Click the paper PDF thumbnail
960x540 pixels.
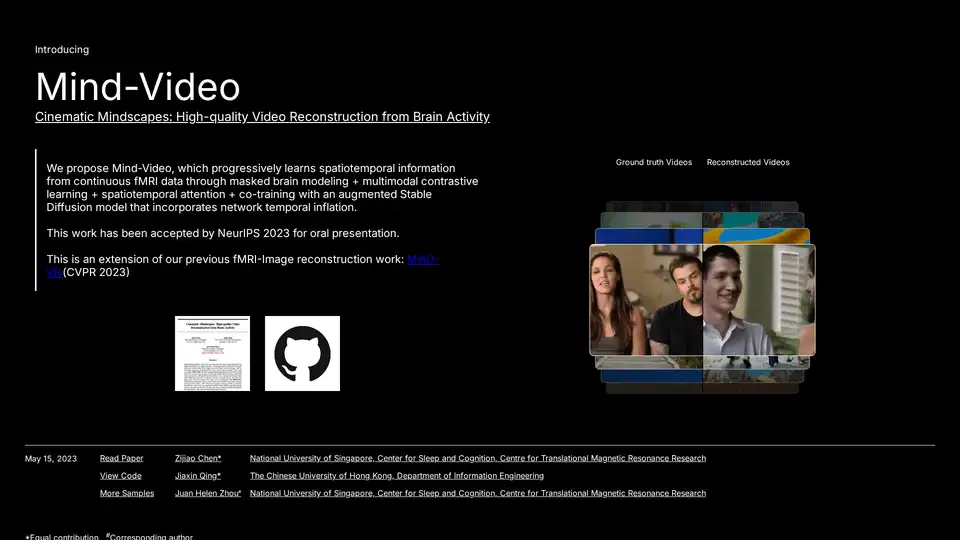[x=212, y=353]
